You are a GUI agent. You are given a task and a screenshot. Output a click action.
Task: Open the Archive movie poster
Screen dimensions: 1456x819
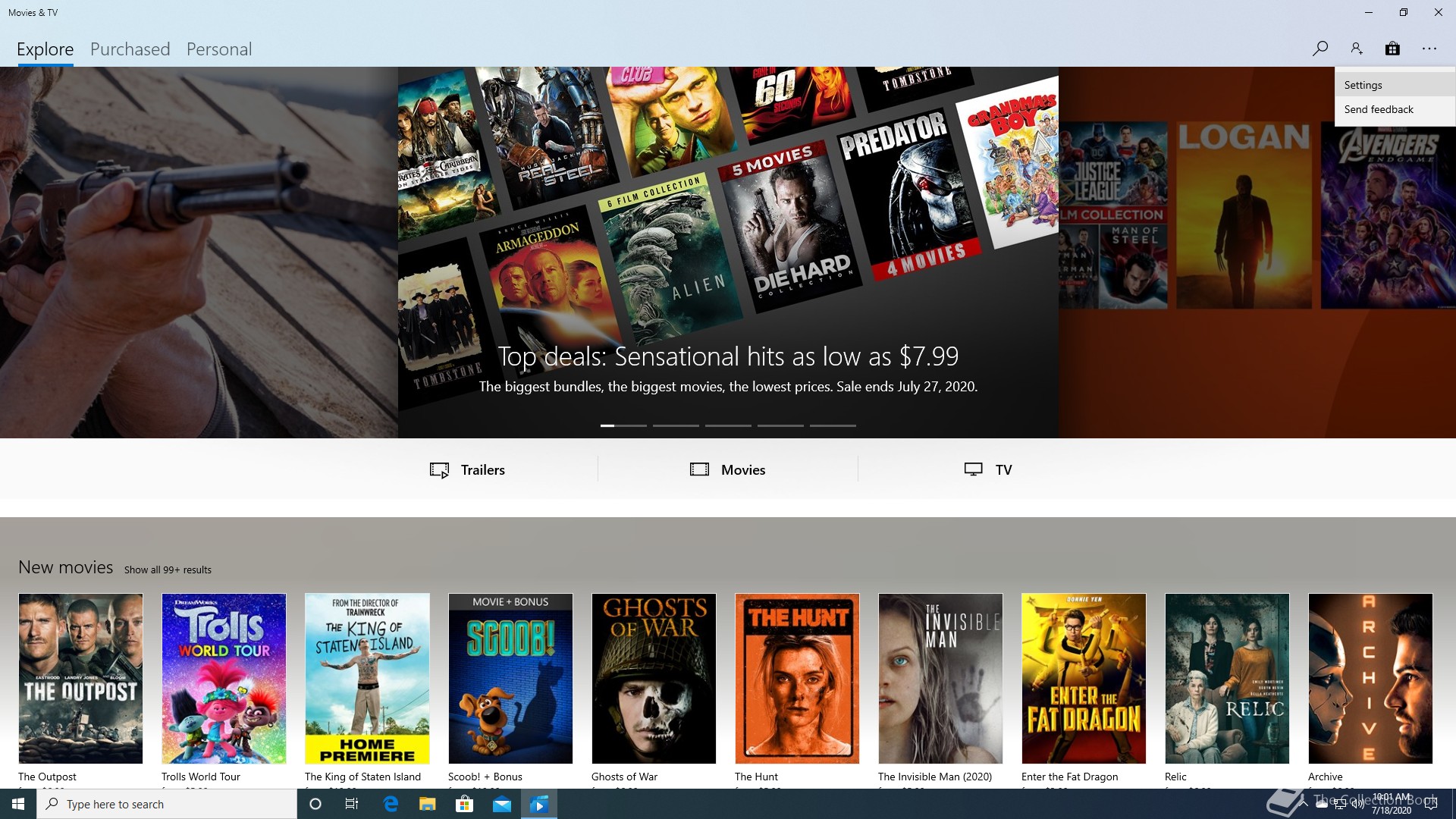pyautogui.click(x=1370, y=678)
